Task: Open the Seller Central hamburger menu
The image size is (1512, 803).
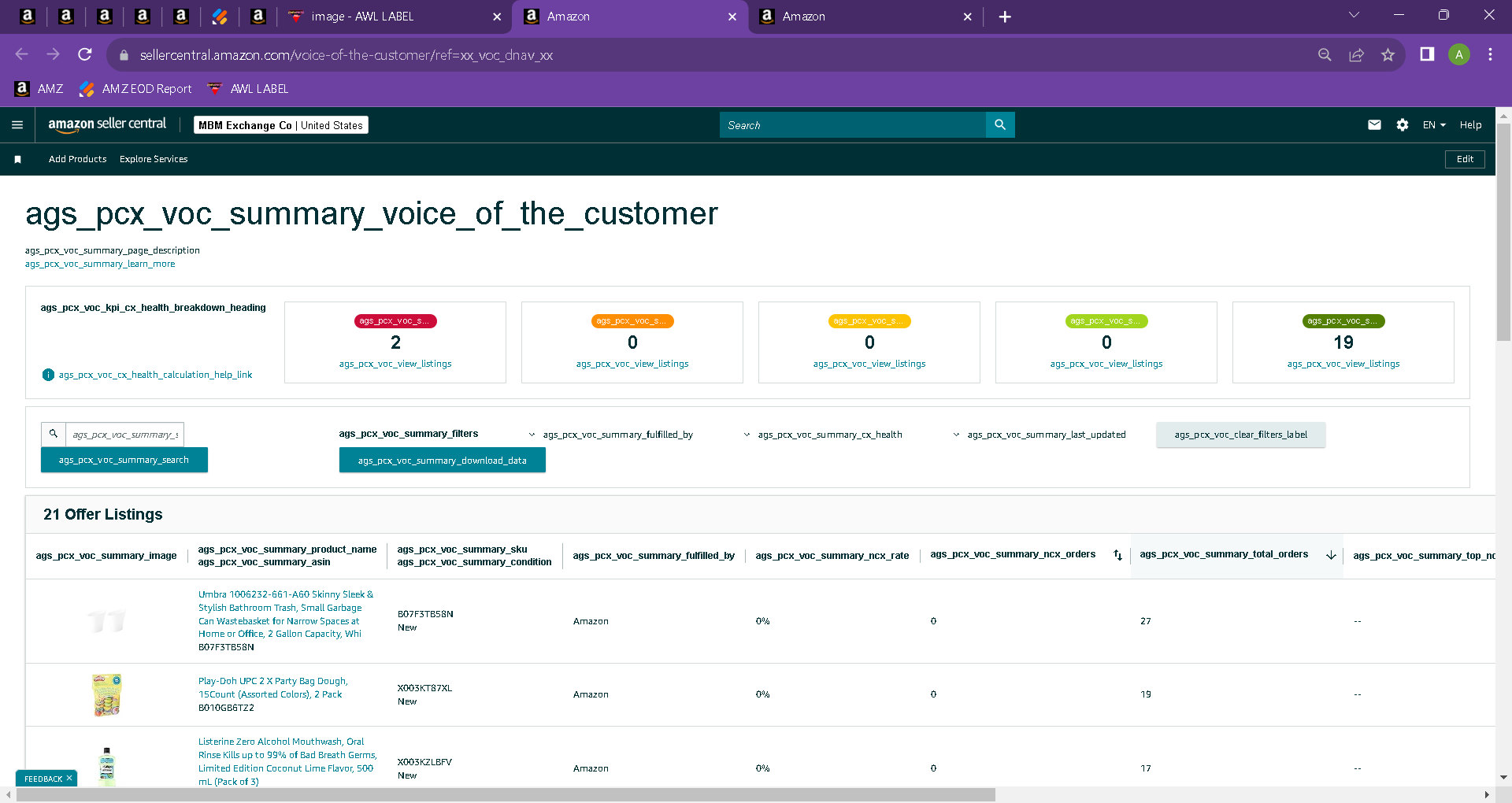Action: (17, 124)
